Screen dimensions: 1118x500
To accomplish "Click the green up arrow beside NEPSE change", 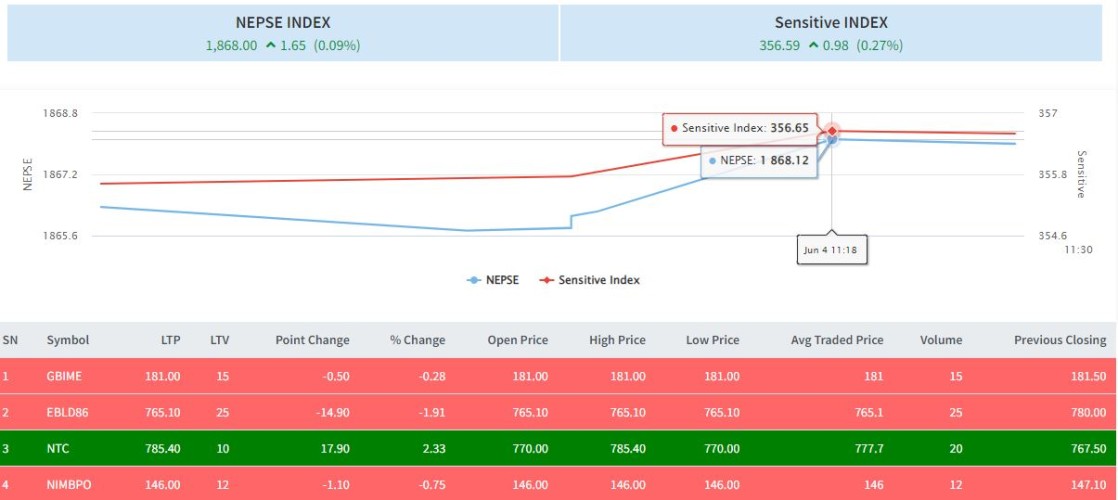I will [x=270, y=46].
